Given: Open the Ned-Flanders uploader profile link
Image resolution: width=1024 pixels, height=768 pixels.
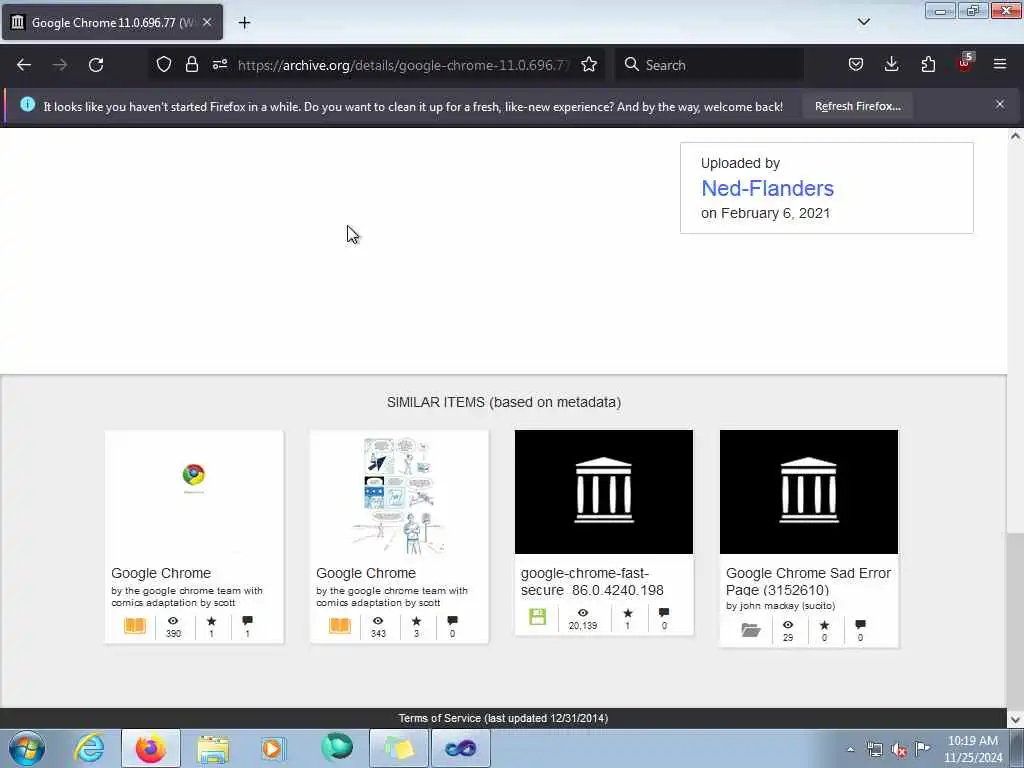Looking at the screenshot, I should tap(767, 188).
